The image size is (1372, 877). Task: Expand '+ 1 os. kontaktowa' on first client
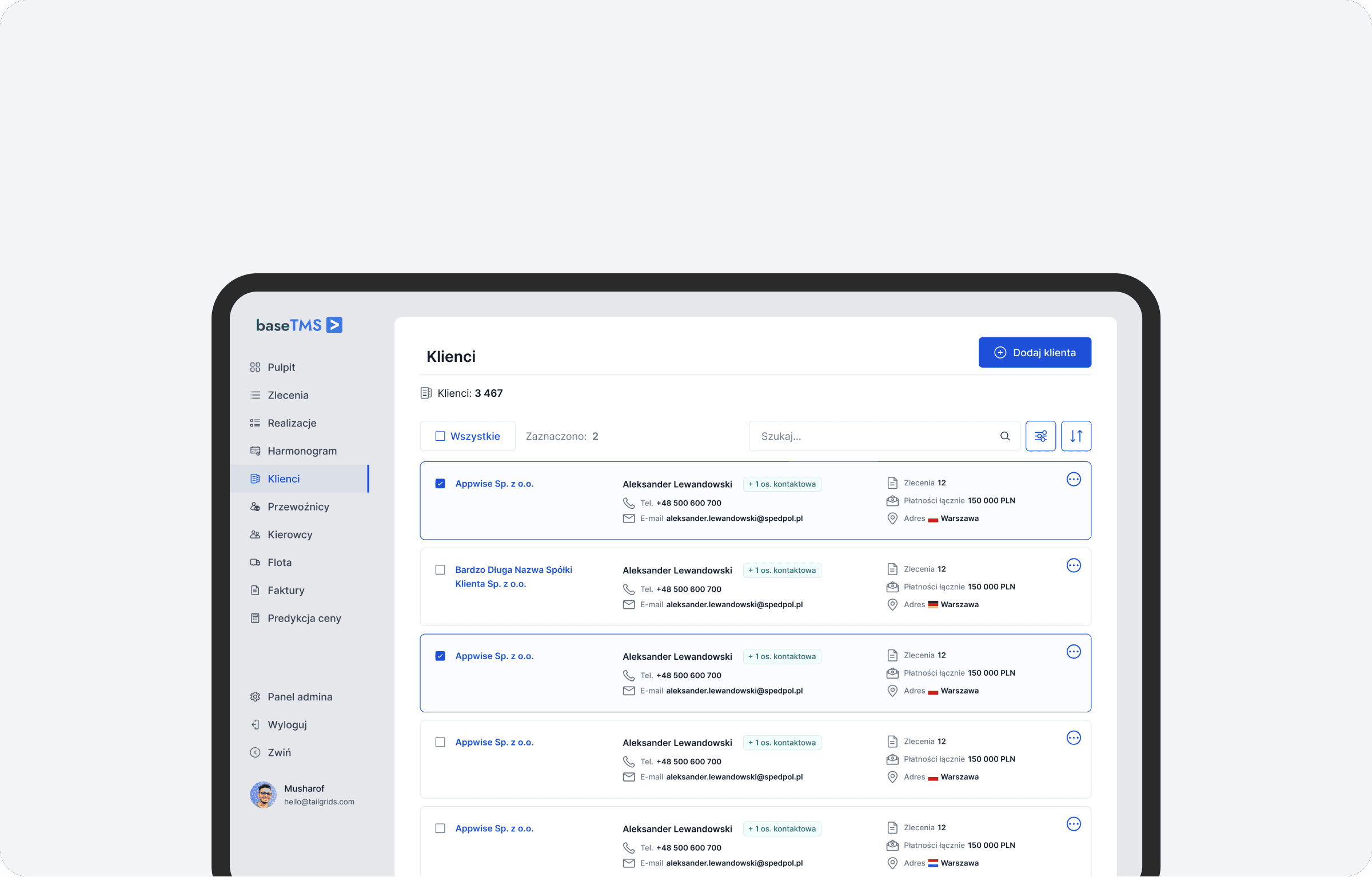tap(781, 484)
